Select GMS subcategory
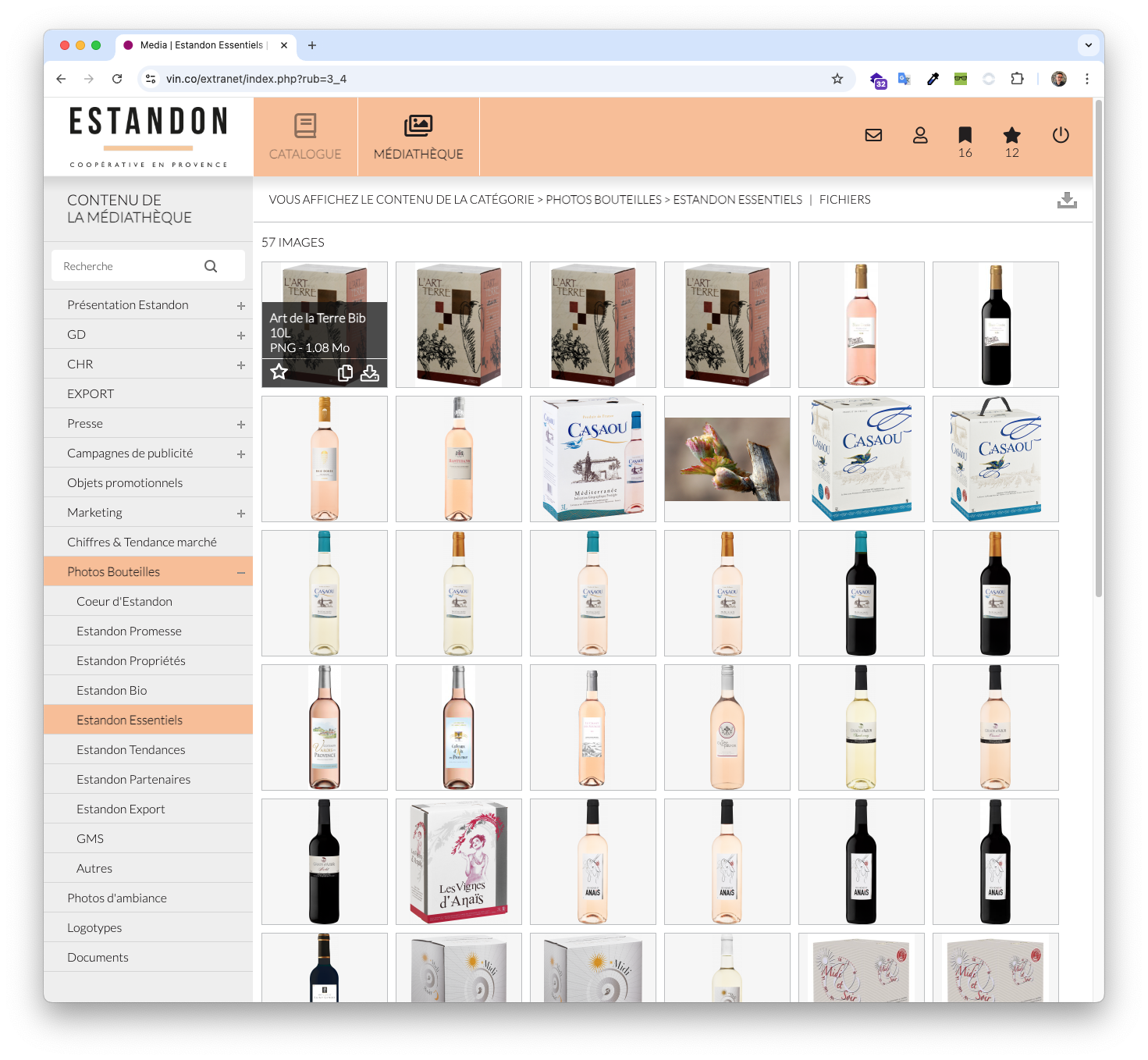The height and width of the screenshot is (1060, 1148). [148, 838]
